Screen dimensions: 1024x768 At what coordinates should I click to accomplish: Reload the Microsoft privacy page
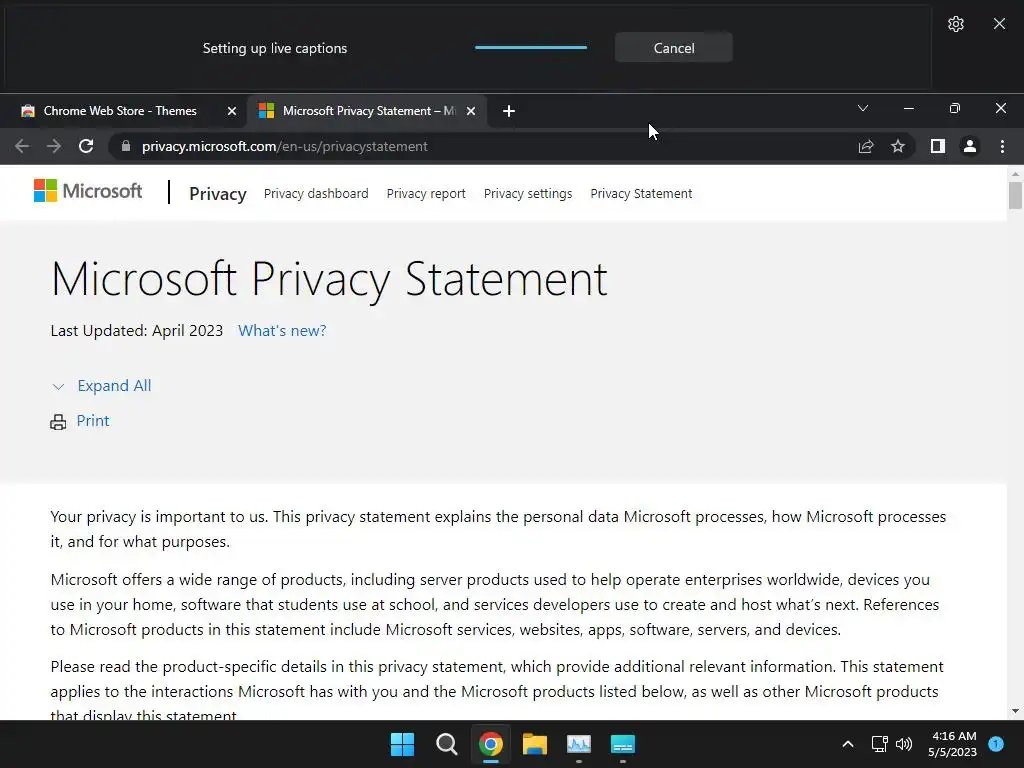tap(86, 146)
